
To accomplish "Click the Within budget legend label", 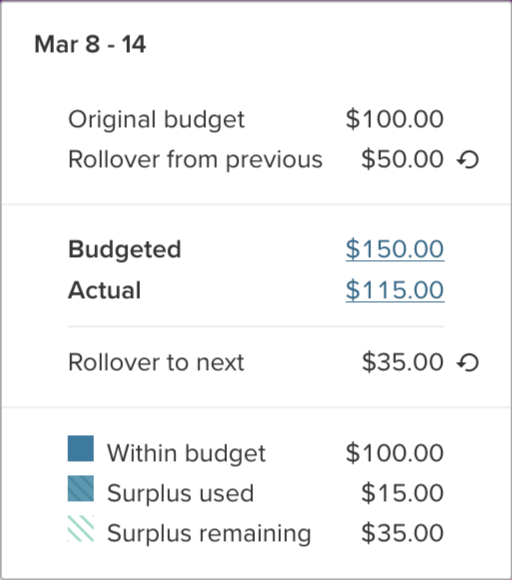I will [186, 453].
